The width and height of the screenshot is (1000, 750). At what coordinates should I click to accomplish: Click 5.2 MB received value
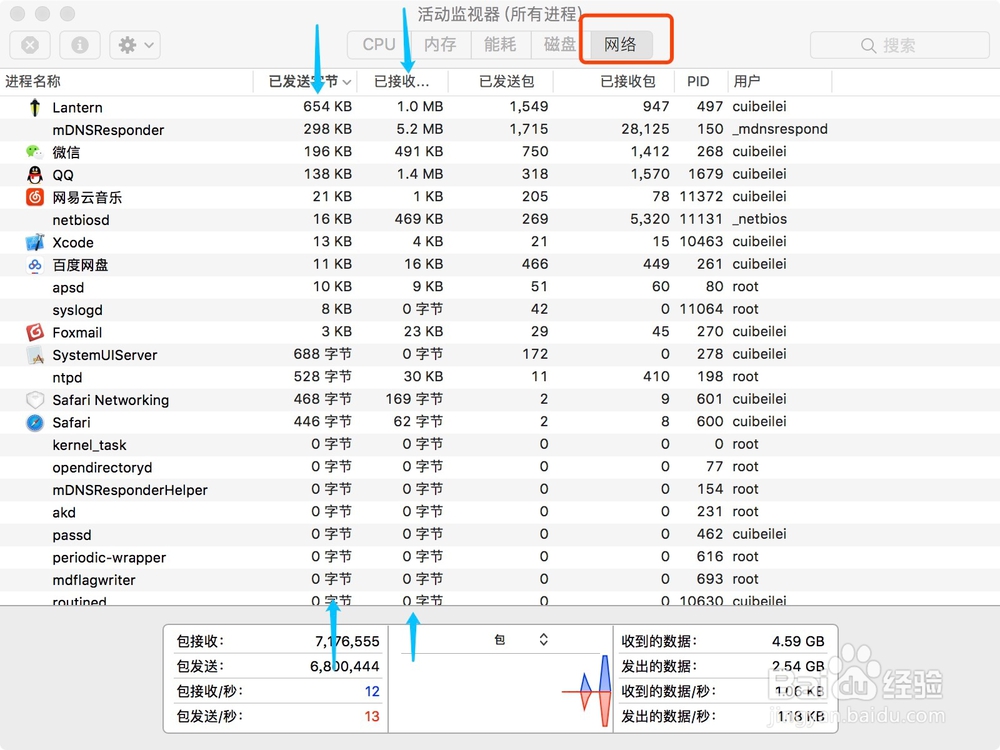(x=420, y=129)
